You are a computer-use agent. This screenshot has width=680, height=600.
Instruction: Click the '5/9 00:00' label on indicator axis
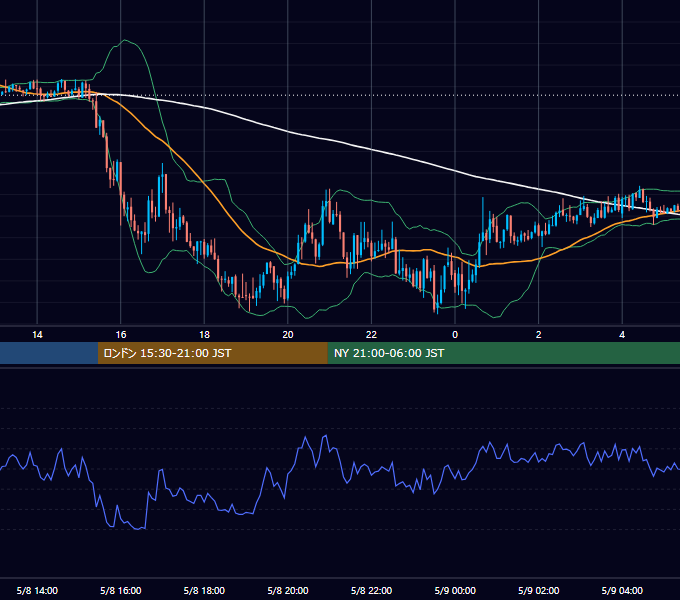(x=455, y=590)
